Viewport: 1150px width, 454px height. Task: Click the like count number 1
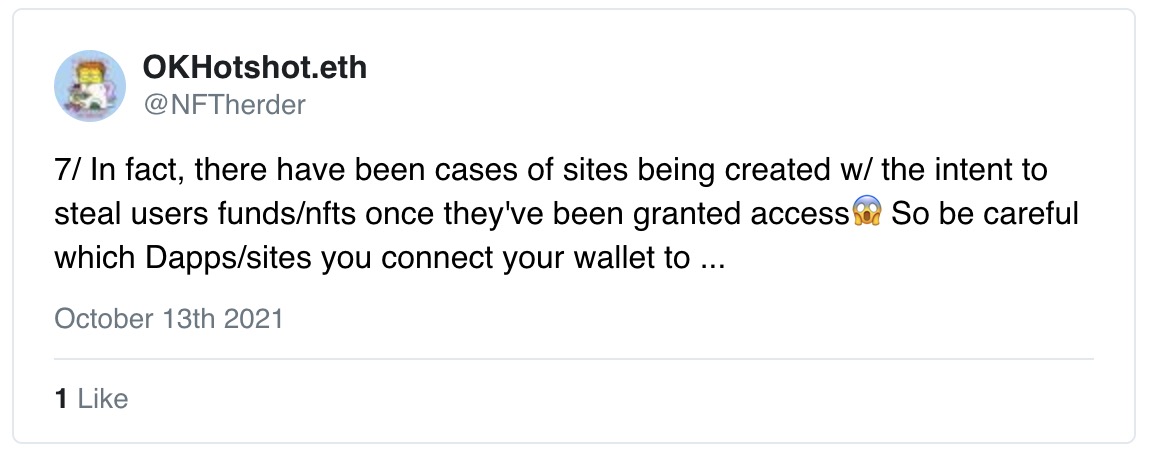click(x=62, y=399)
